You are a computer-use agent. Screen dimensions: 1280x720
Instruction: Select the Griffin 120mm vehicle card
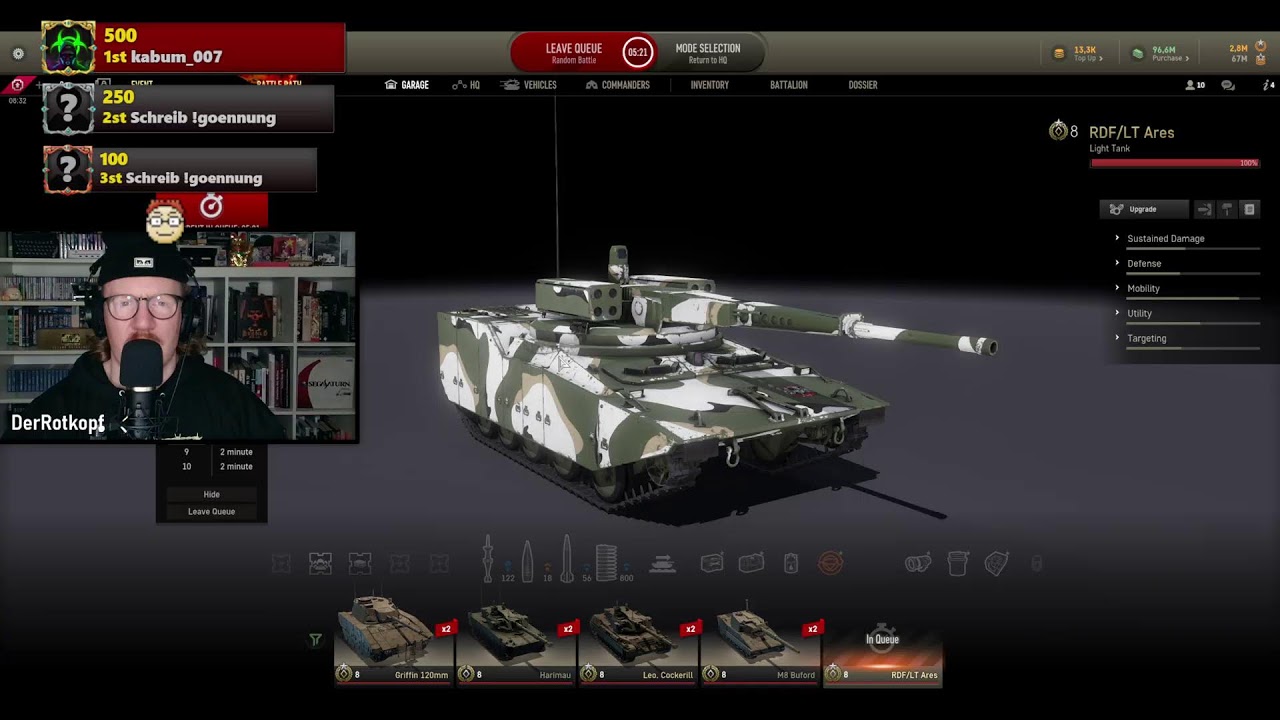394,639
